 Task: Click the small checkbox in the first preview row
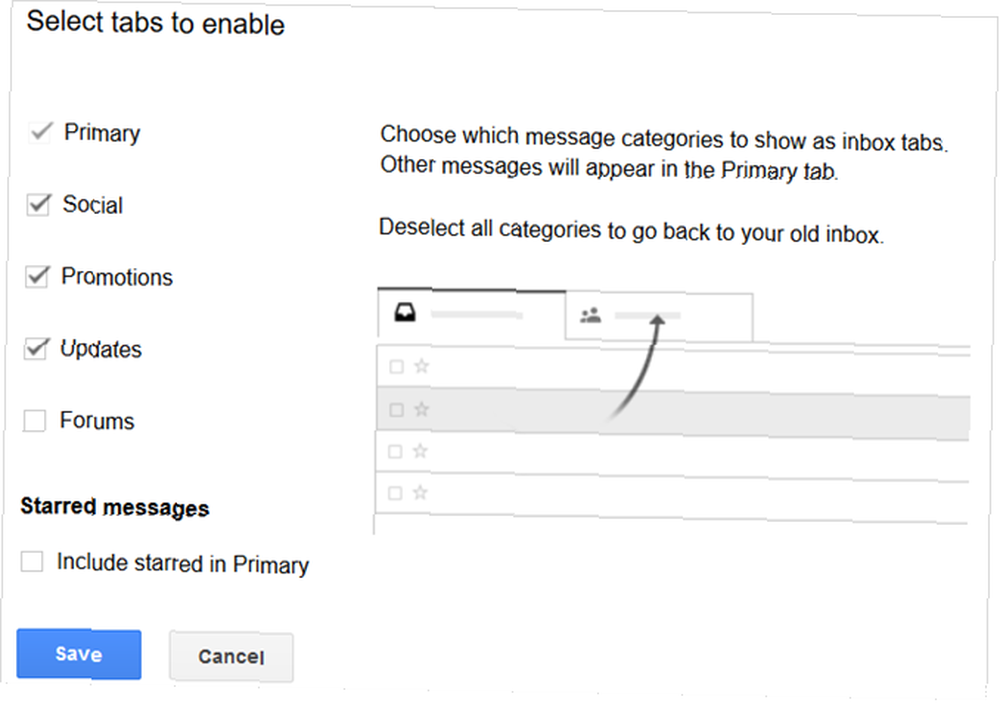click(397, 366)
